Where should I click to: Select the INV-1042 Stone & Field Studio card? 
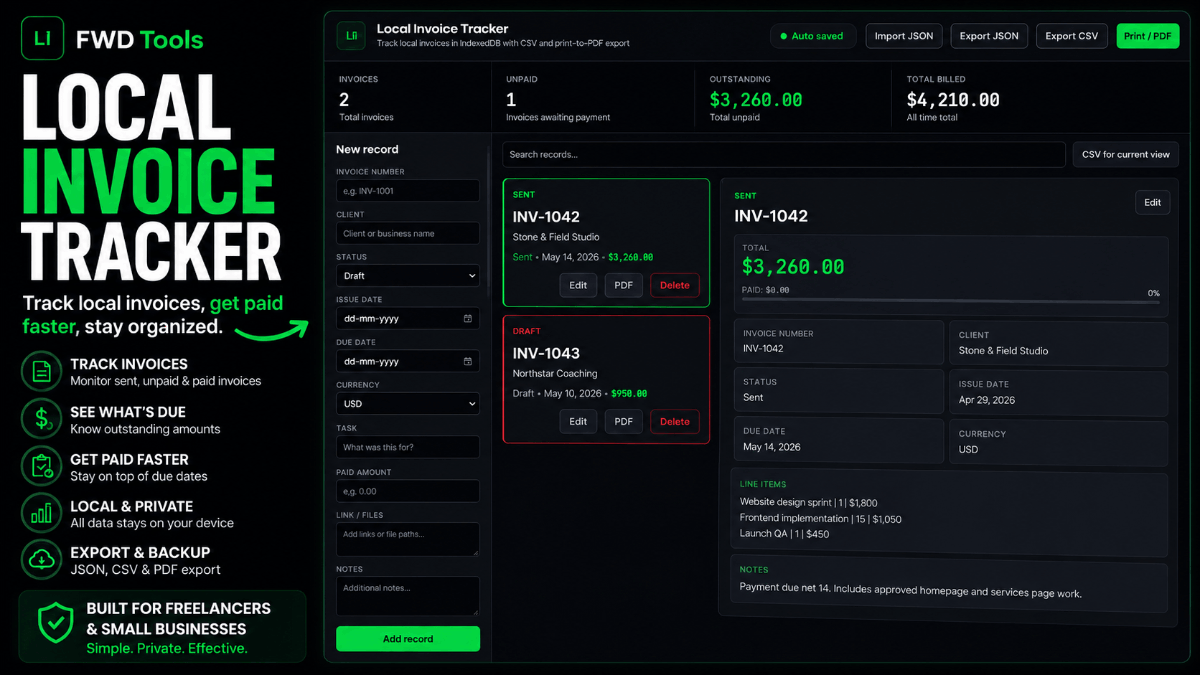point(606,243)
